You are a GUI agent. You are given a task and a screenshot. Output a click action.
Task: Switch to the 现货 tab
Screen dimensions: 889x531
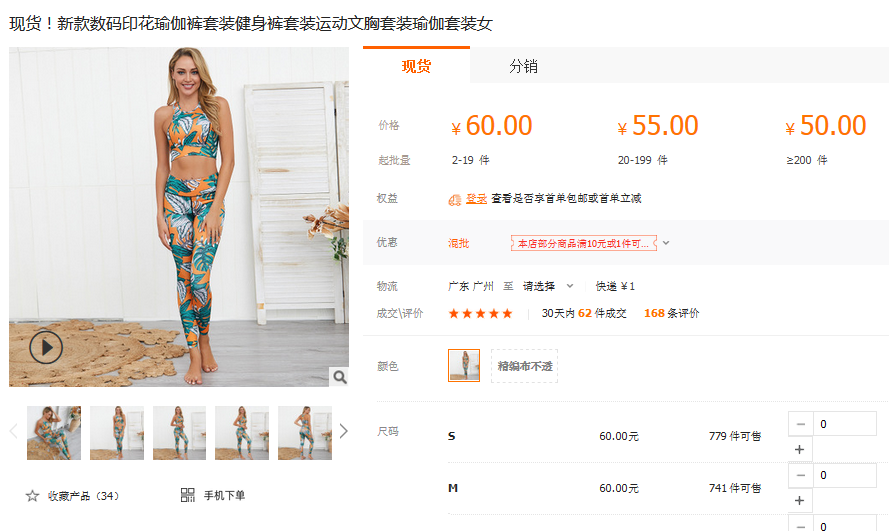[x=416, y=66]
